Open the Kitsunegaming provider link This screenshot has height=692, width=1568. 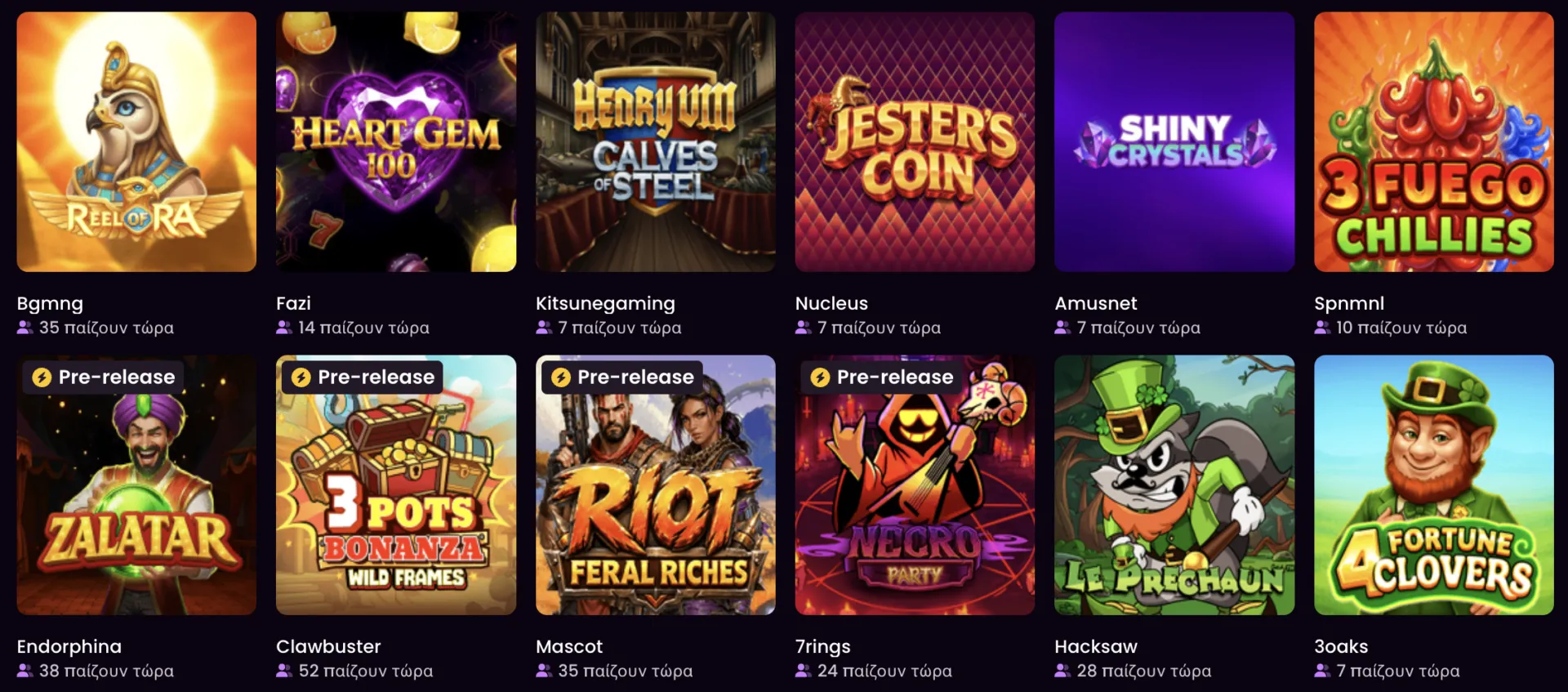[605, 304]
